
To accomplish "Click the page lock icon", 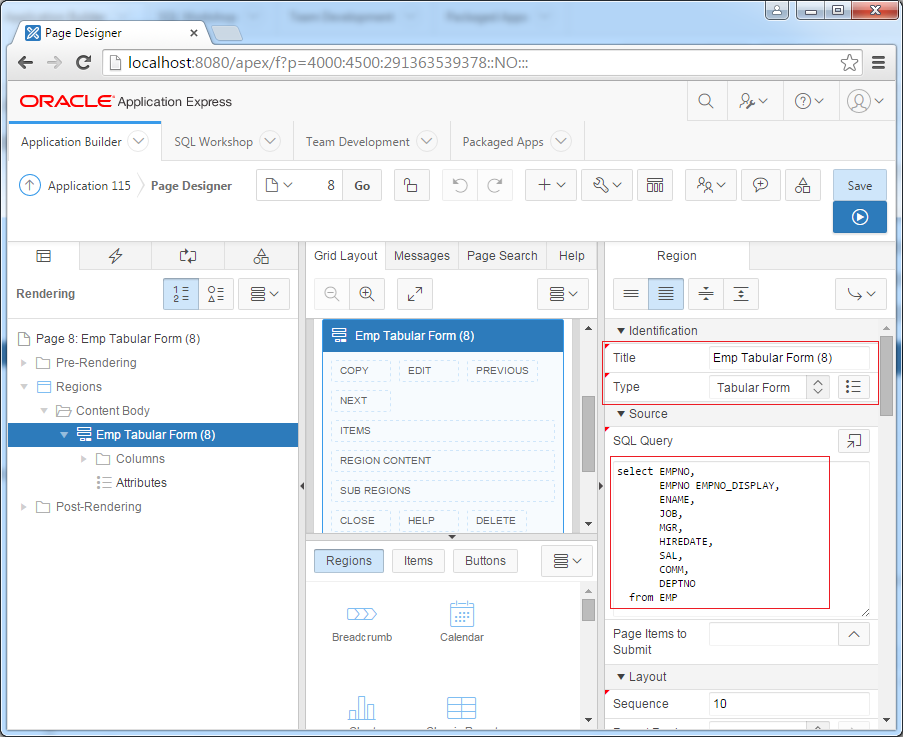I will pyautogui.click(x=411, y=185).
